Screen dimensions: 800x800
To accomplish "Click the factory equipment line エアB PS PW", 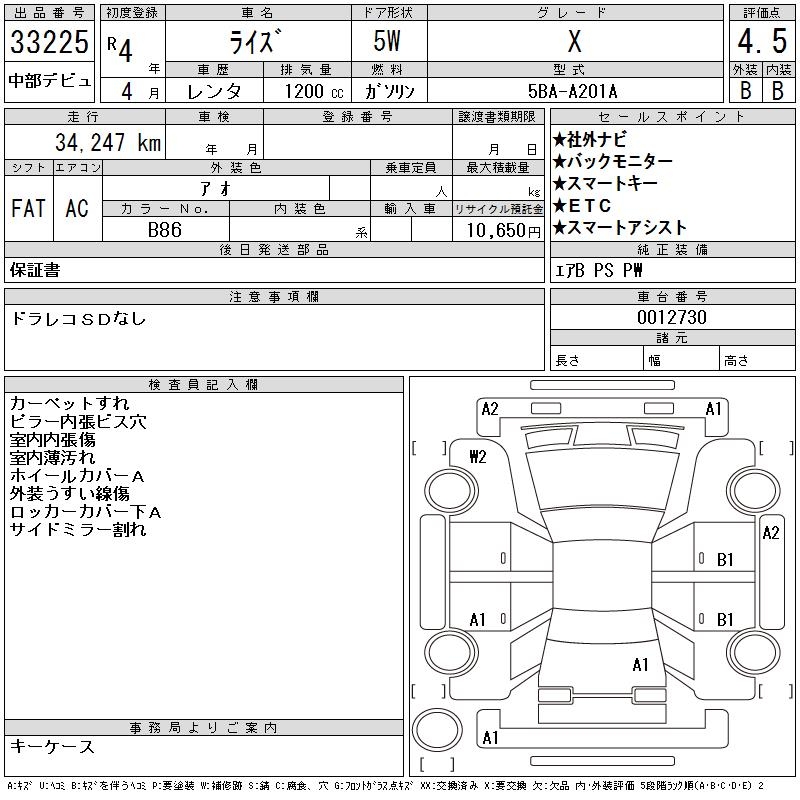I will coord(598,270).
